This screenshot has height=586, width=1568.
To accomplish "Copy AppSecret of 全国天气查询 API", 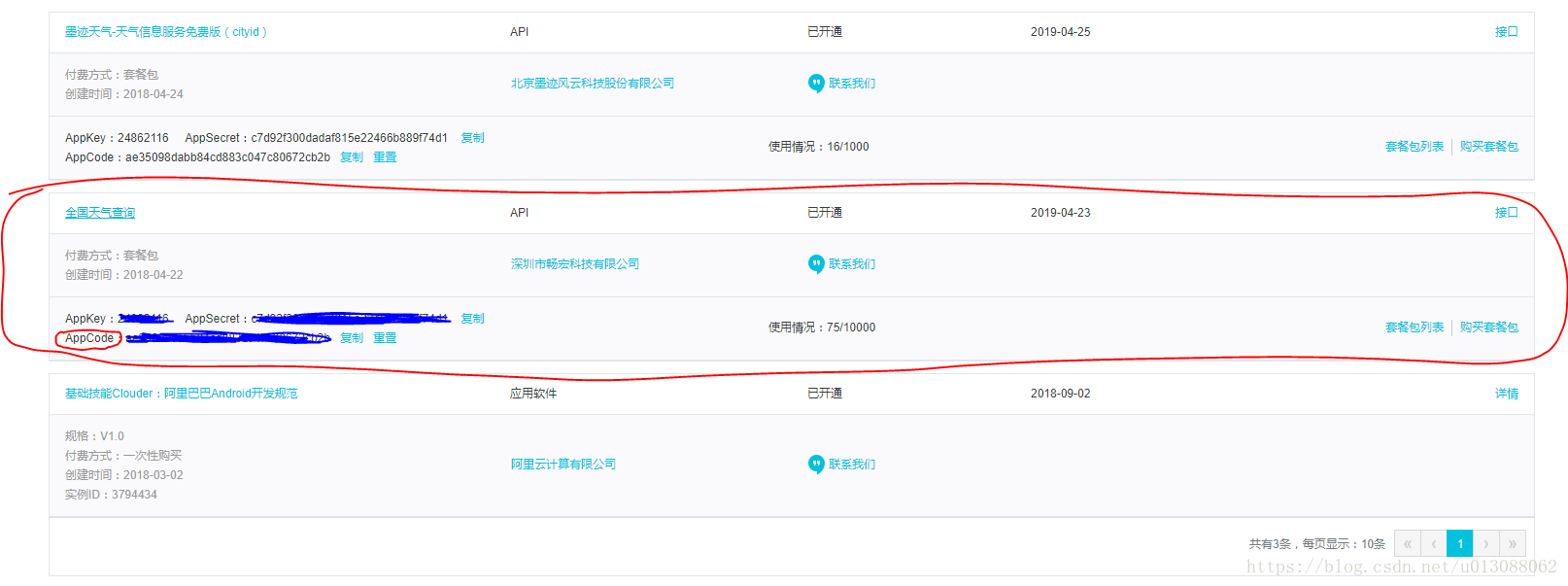I will click(472, 319).
